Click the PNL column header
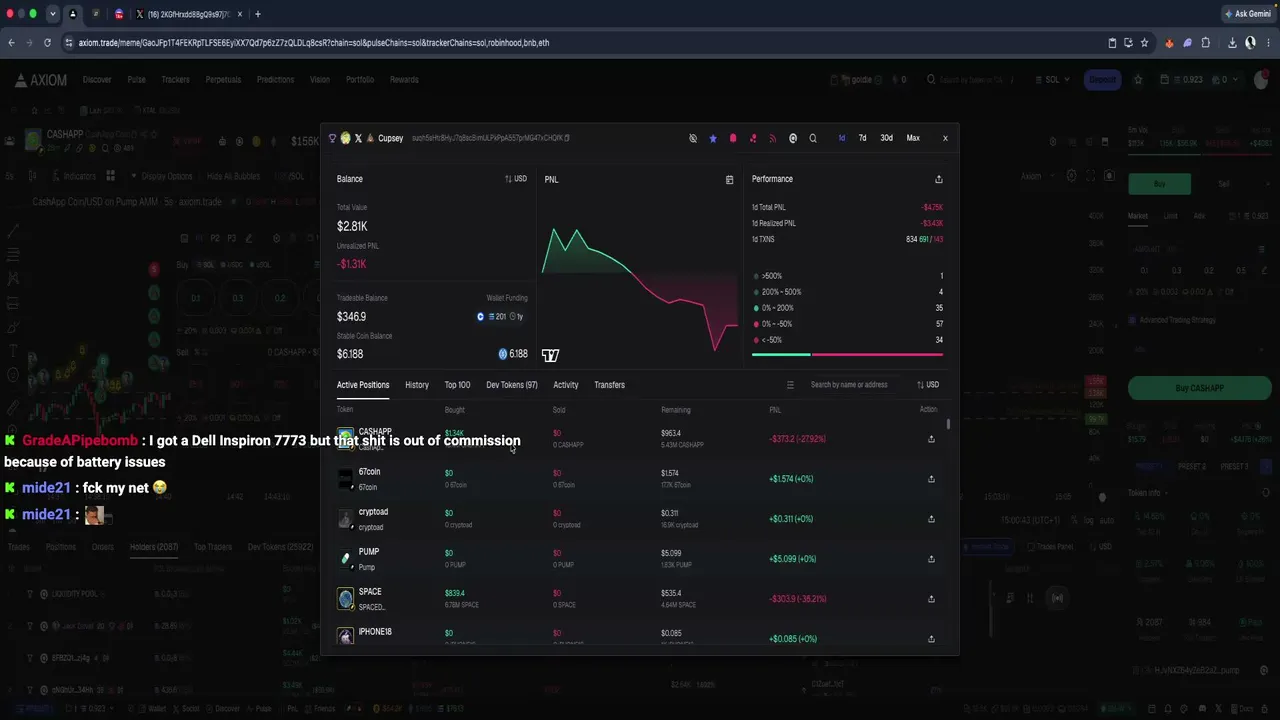 coord(775,410)
